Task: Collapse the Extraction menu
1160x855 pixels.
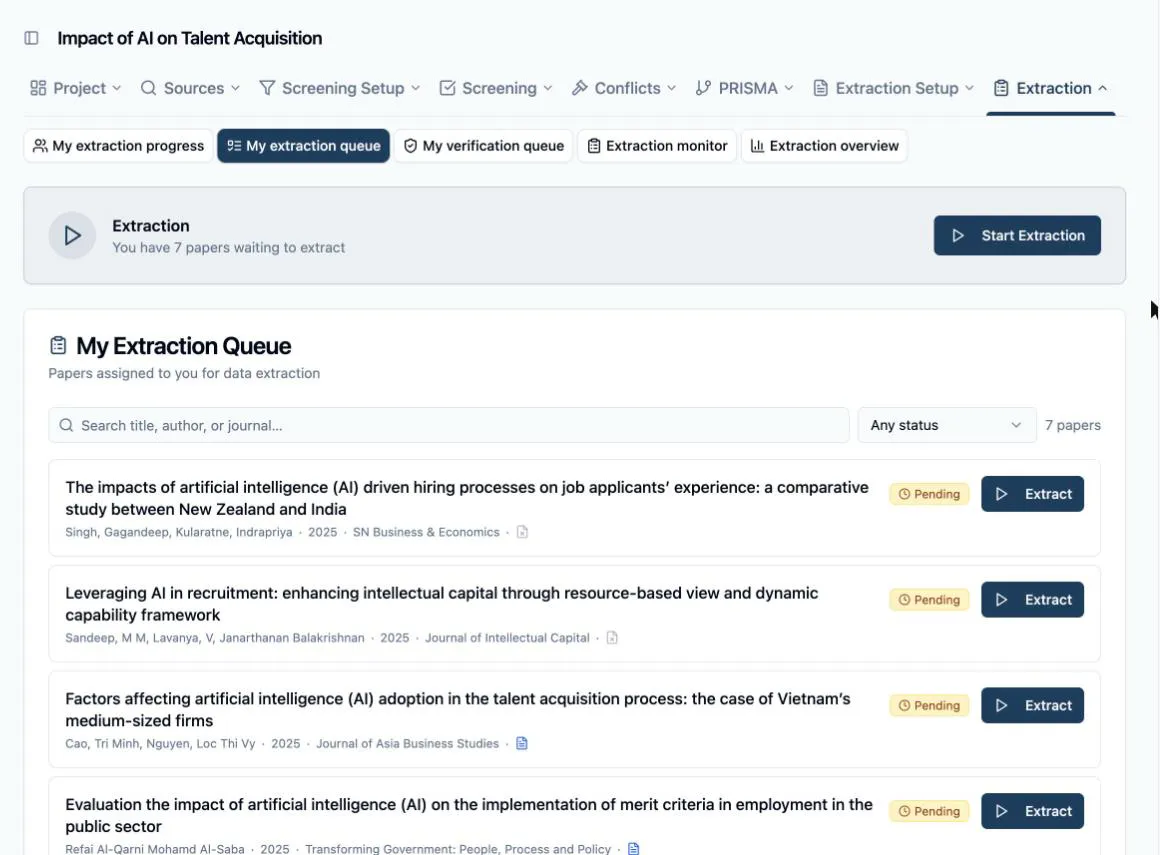Action: 1051,88
